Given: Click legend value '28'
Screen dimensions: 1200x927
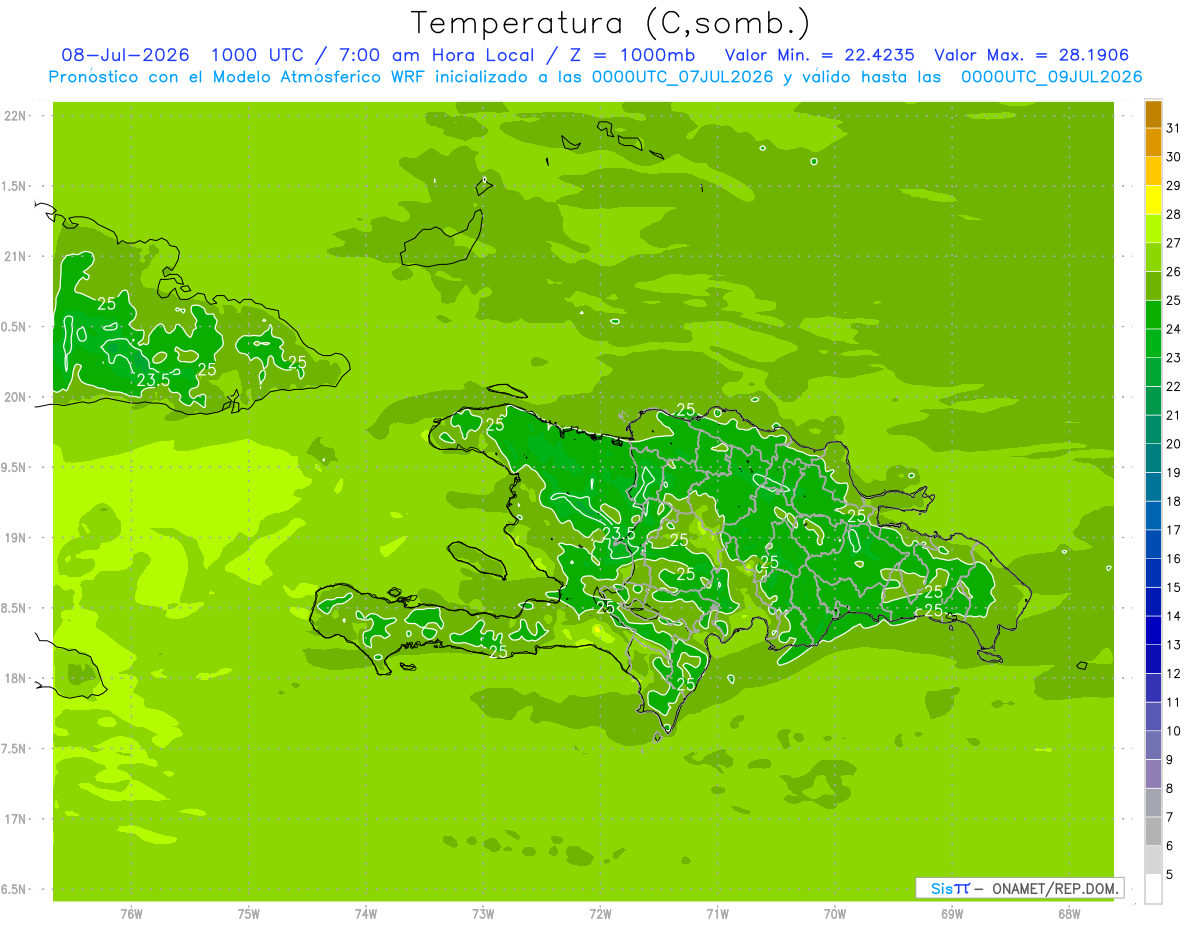Looking at the screenshot, I should [x=1173, y=214].
